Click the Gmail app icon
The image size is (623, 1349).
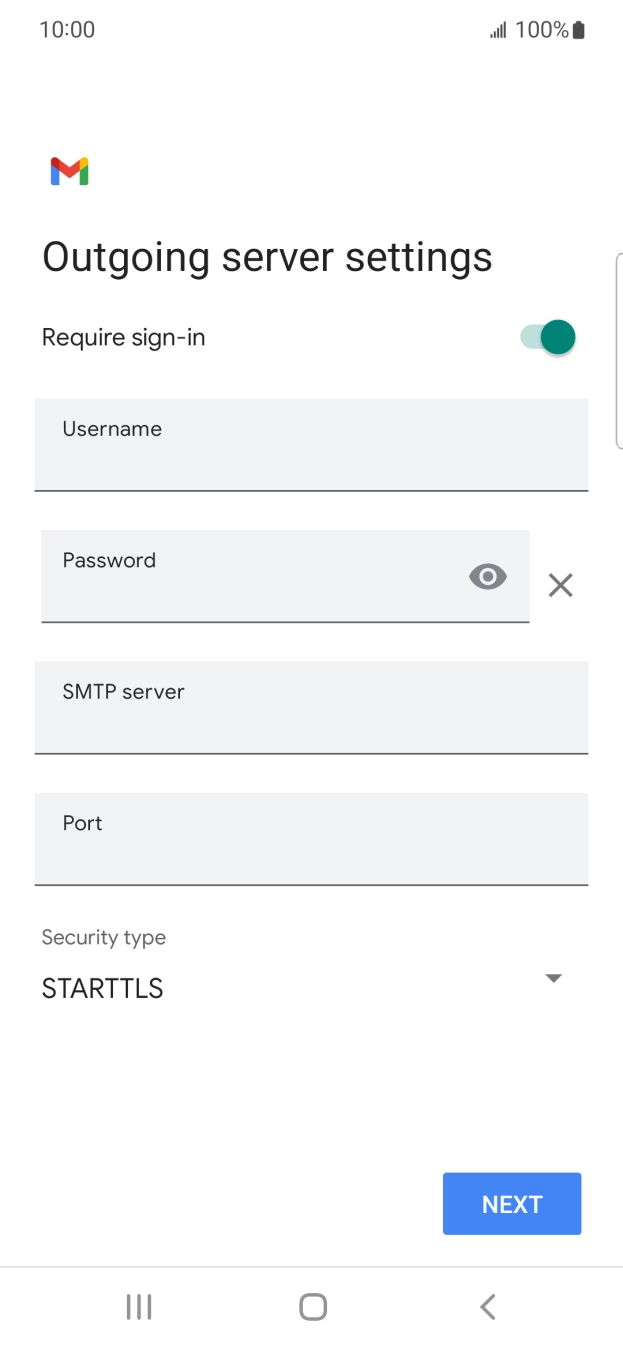[x=68, y=170]
